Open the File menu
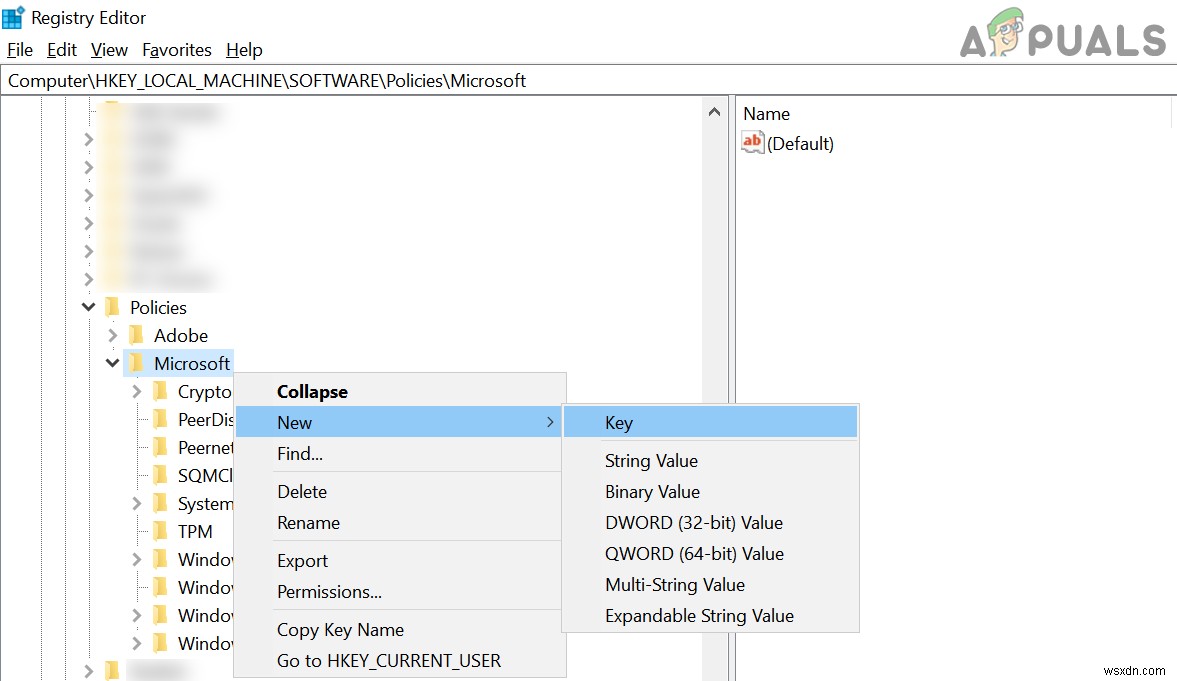1177x681 pixels. point(19,49)
